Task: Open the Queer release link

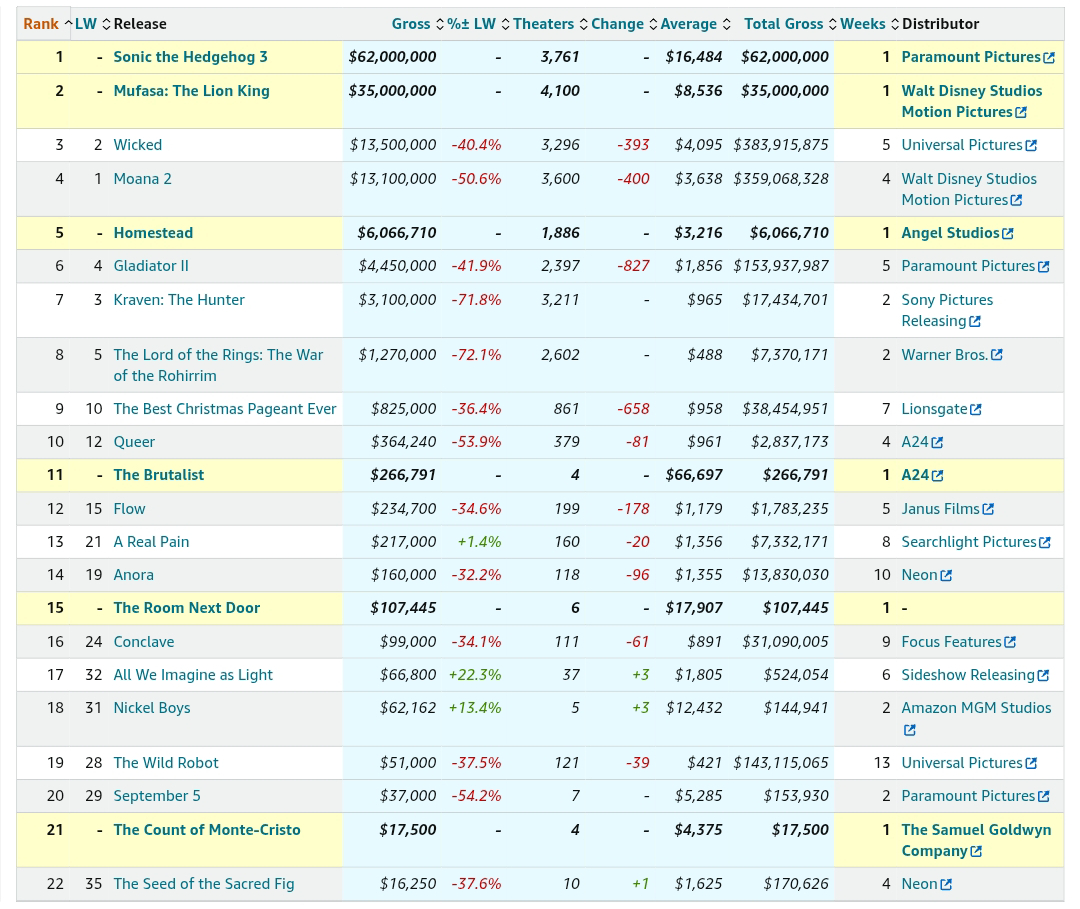Action: 134,442
